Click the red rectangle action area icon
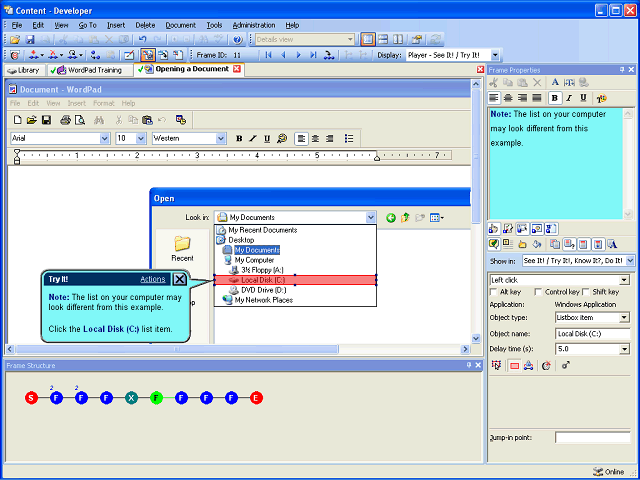Image resolution: width=640 pixels, height=480 pixels. (514, 366)
